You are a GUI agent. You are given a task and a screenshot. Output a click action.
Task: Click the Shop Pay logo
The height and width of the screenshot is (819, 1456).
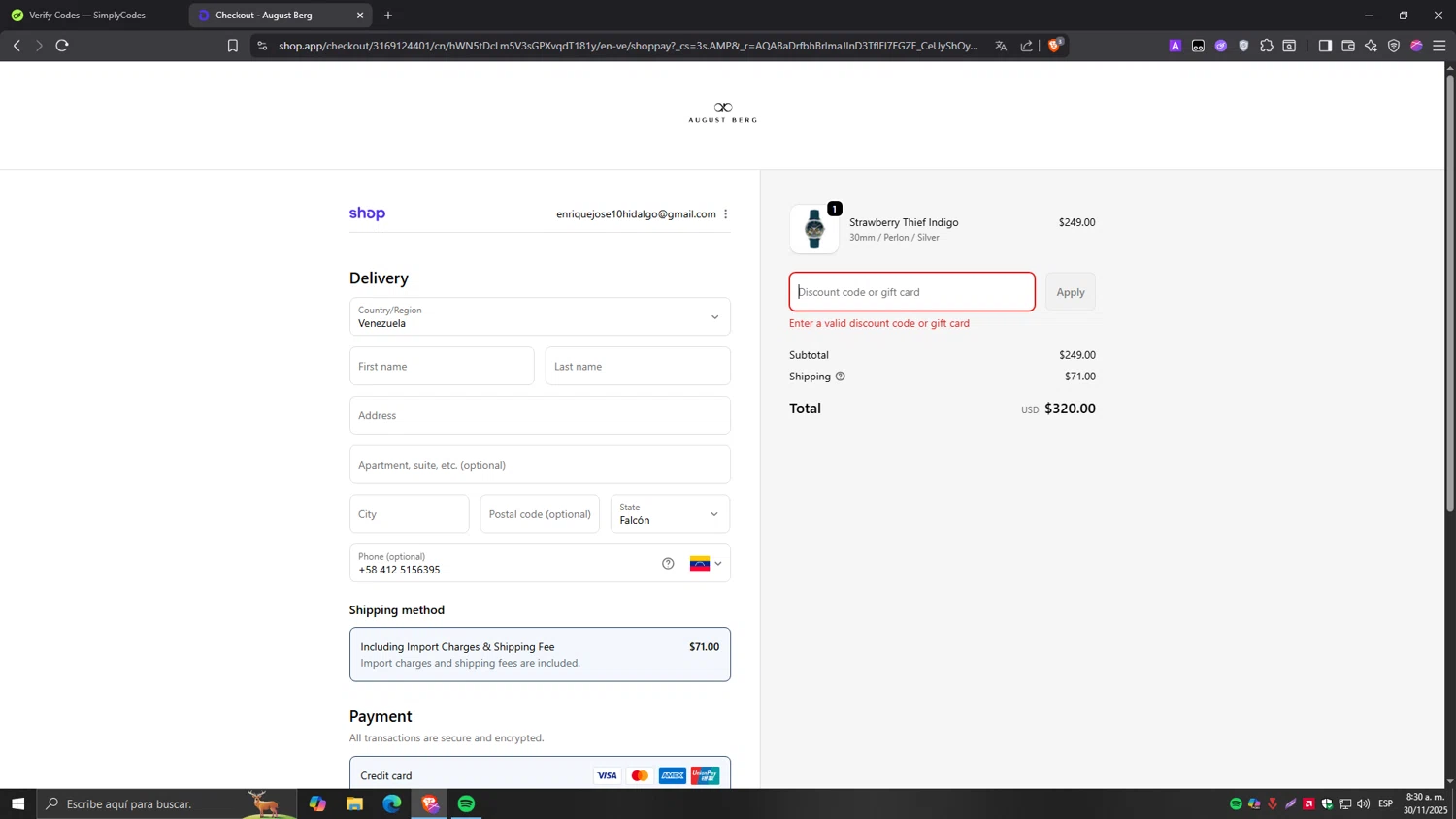pos(367,213)
